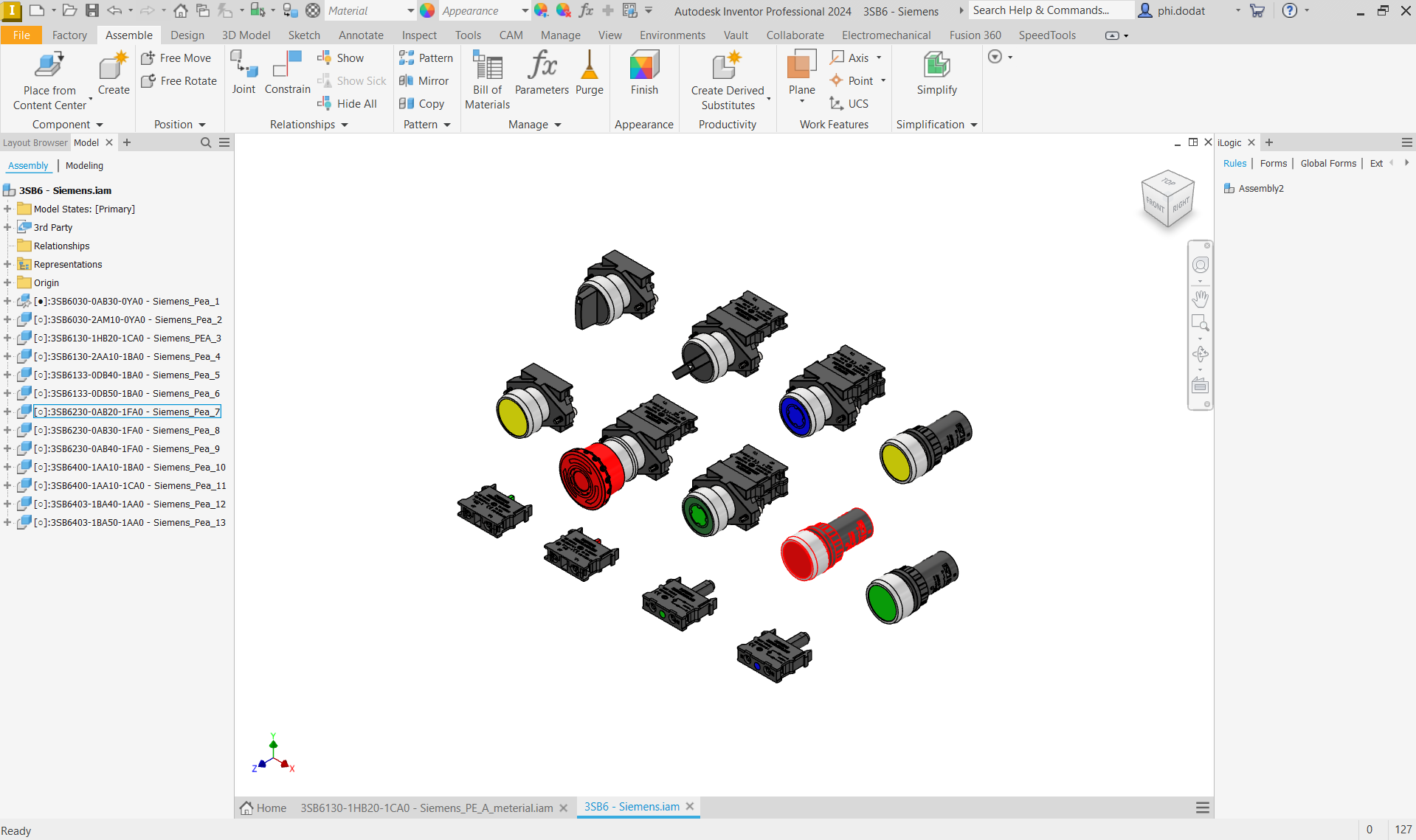Click the Finish appearance icon

click(x=644, y=73)
